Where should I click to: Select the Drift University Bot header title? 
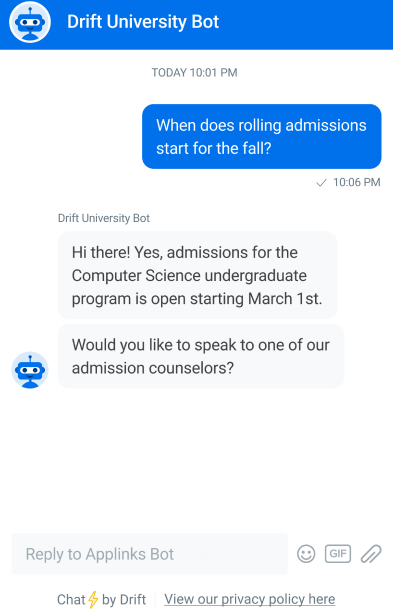tap(143, 22)
